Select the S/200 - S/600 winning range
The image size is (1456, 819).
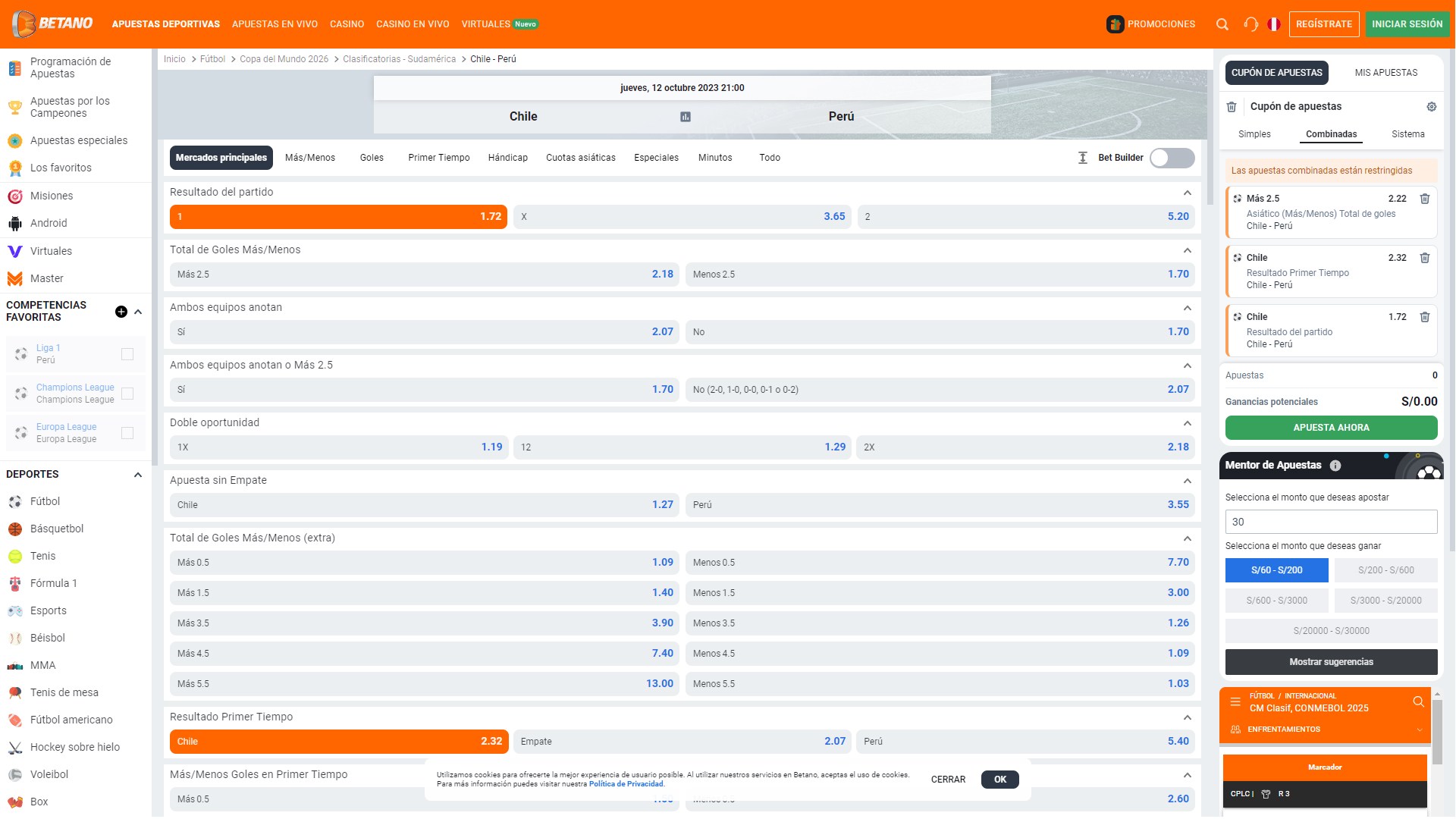[1386, 570]
